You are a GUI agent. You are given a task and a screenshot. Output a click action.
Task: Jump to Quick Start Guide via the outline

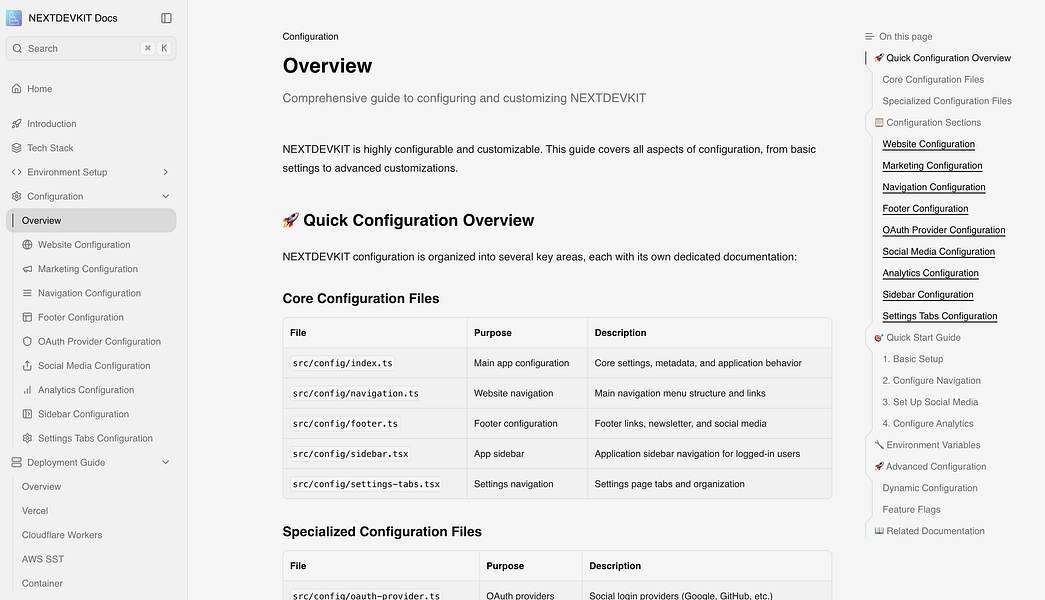point(924,337)
